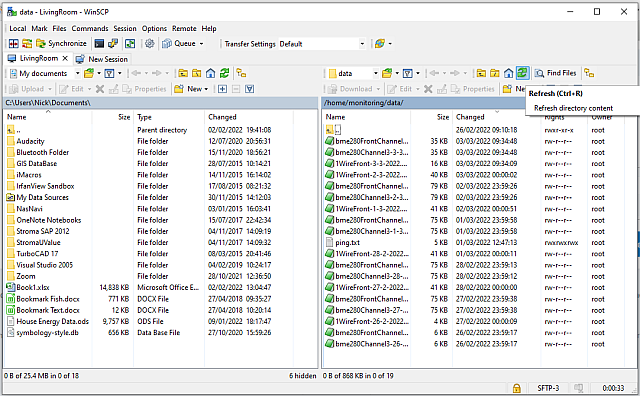Click the local Select Files plus icon
Image resolution: width=640 pixels, height=396 pixels.
222,89
